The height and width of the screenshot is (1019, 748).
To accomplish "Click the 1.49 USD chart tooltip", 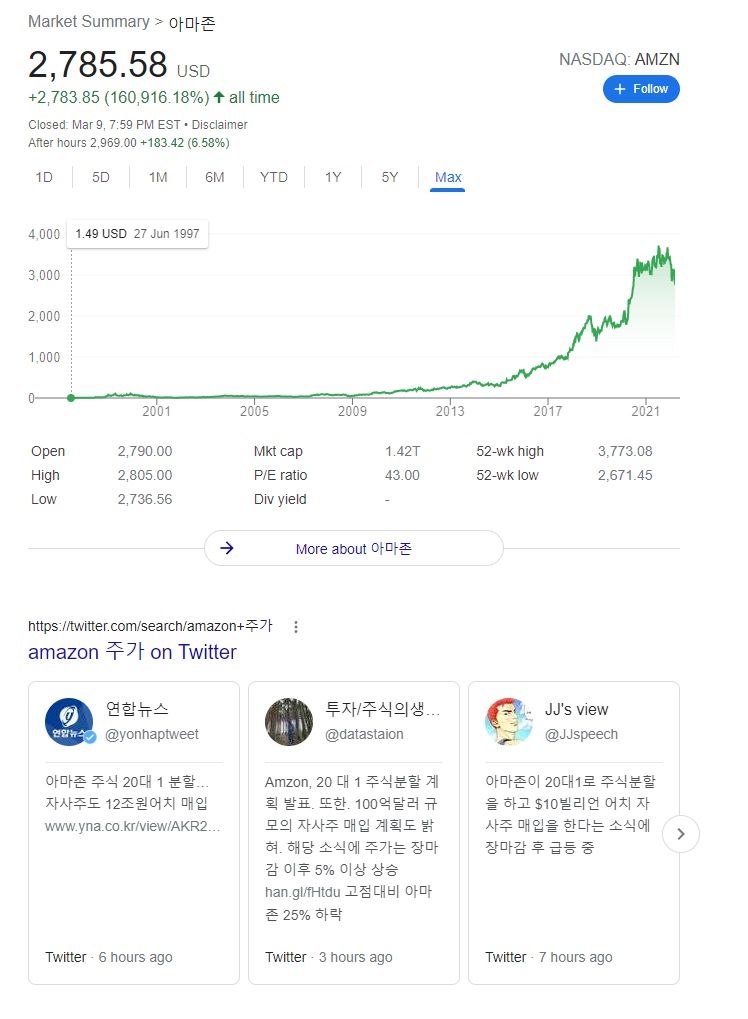I will (x=137, y=234).
